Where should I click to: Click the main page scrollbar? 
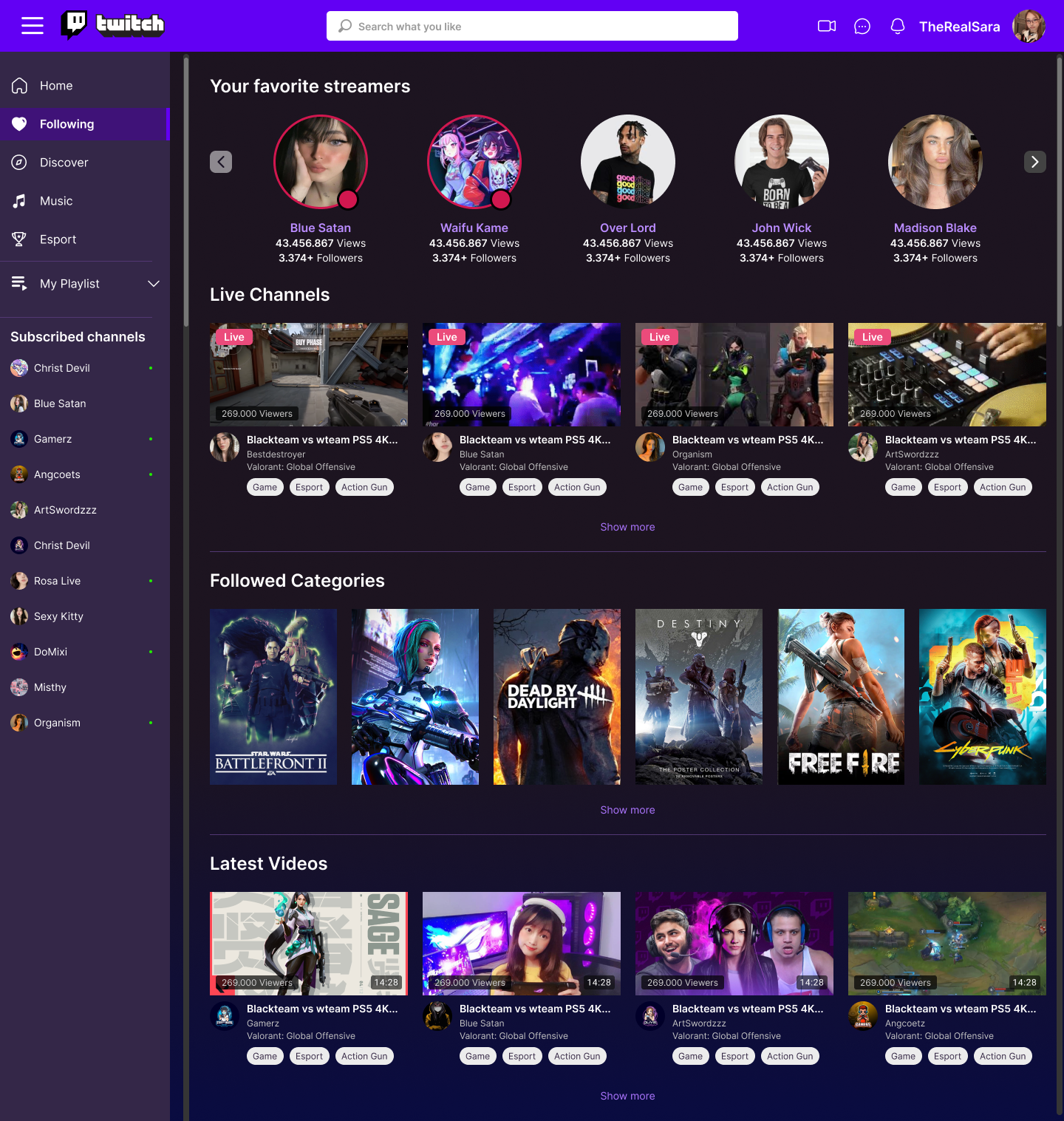[1060, 191]
